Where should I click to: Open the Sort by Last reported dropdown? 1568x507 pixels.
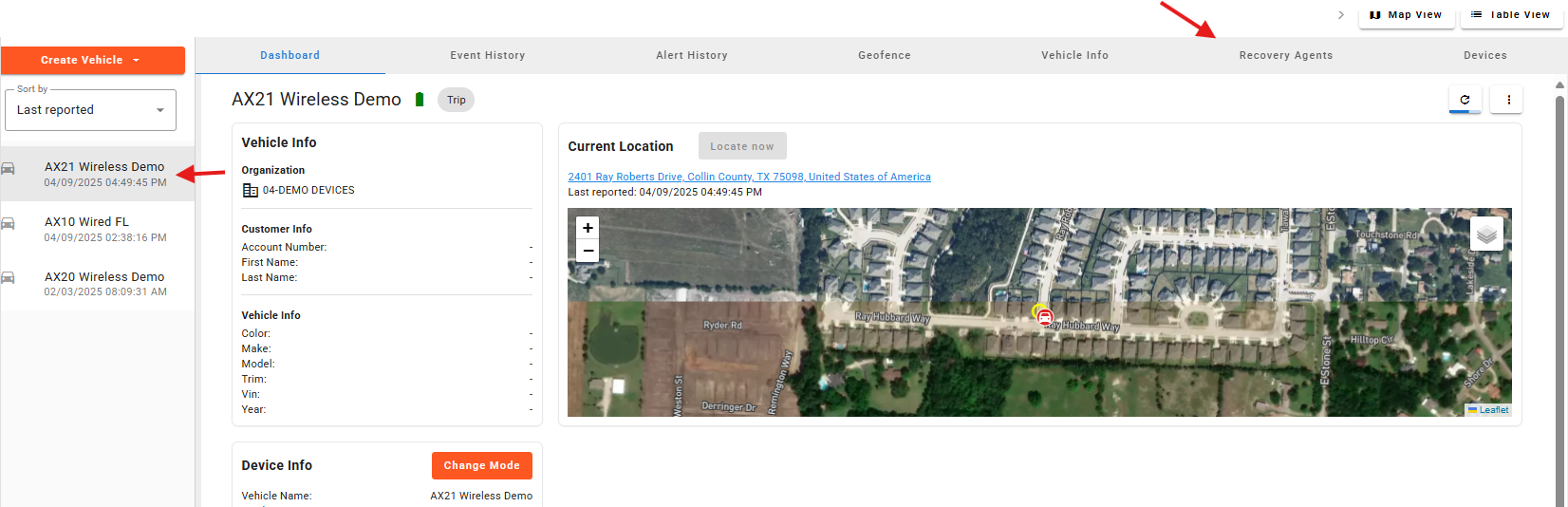point(90,110)
